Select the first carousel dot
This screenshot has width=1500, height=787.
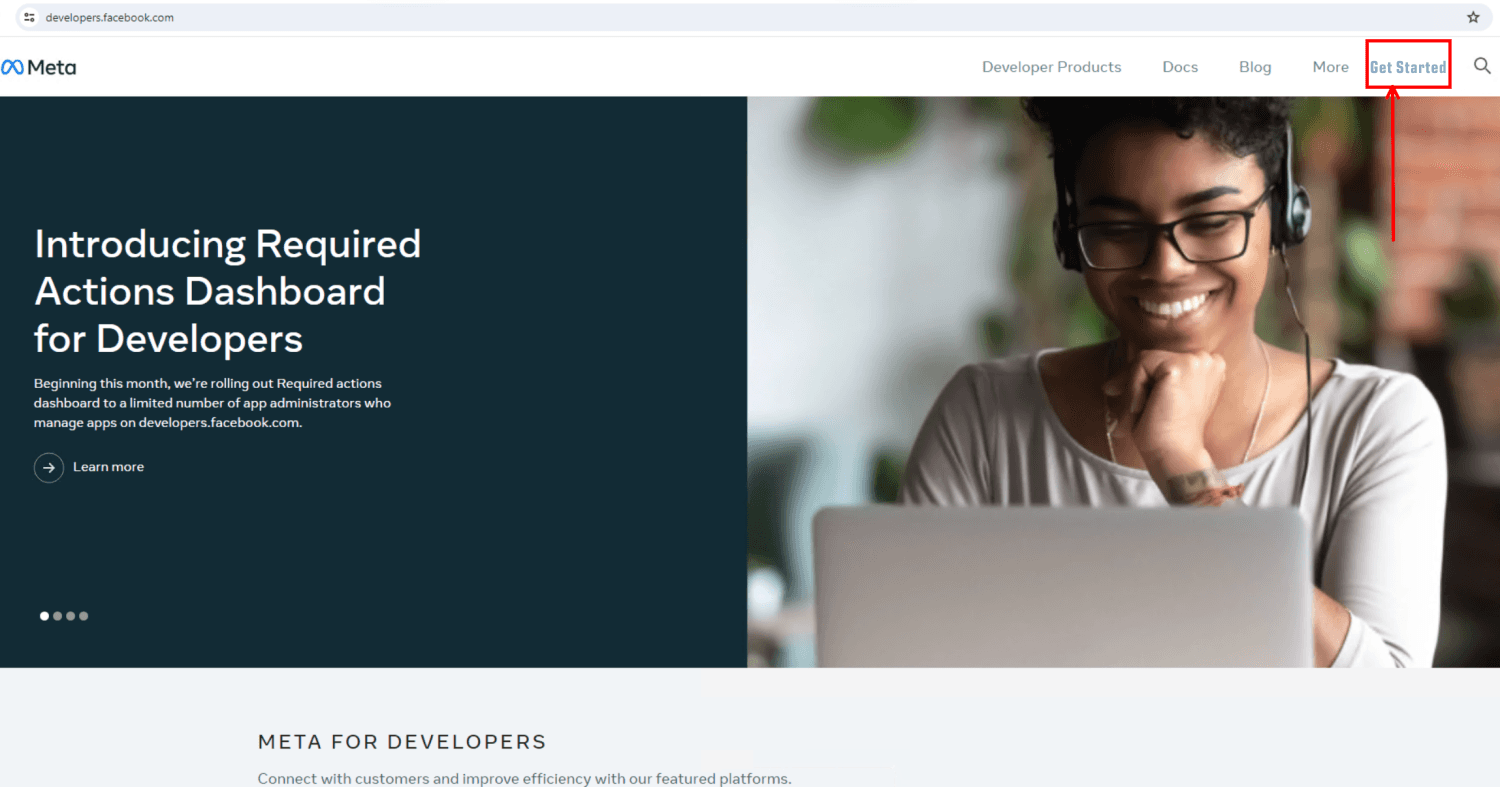click(x=44, y=616)
